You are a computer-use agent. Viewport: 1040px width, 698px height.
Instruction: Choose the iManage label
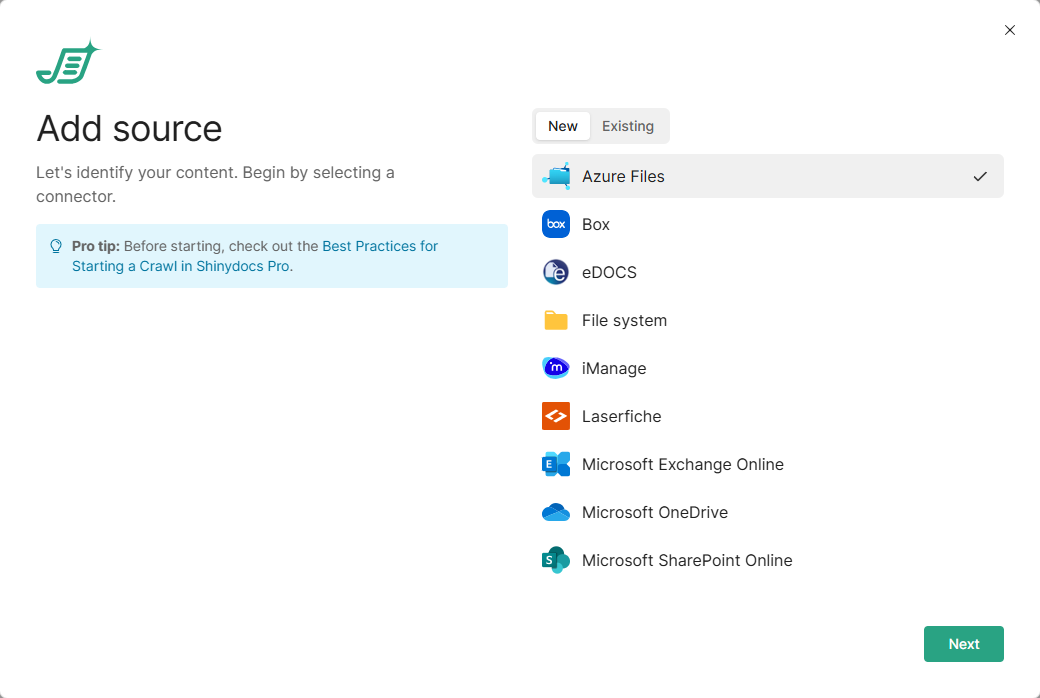(614, 368)
